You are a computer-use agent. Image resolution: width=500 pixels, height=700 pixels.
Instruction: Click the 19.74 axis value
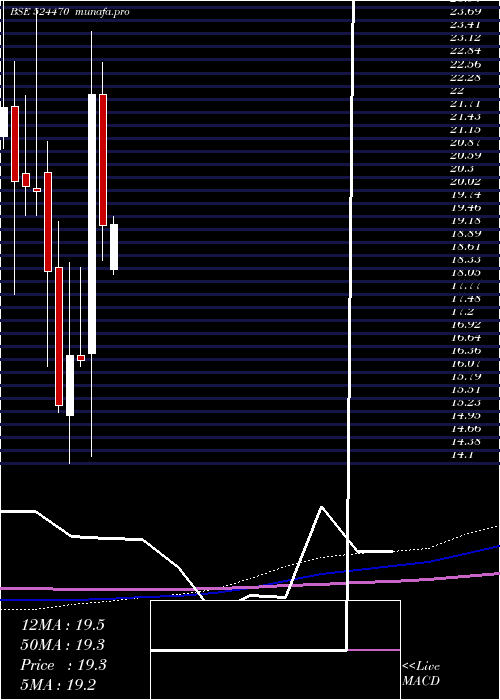[x=465, y=195]
